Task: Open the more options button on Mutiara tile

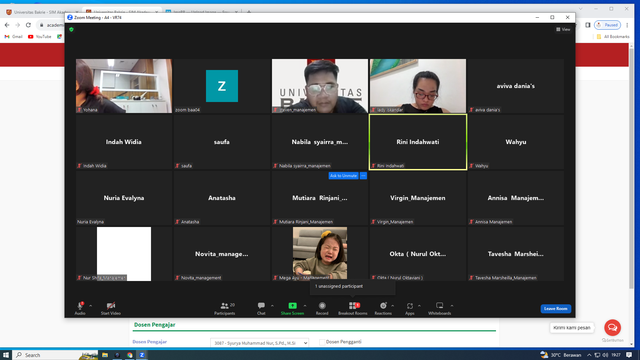Action: 363,176
